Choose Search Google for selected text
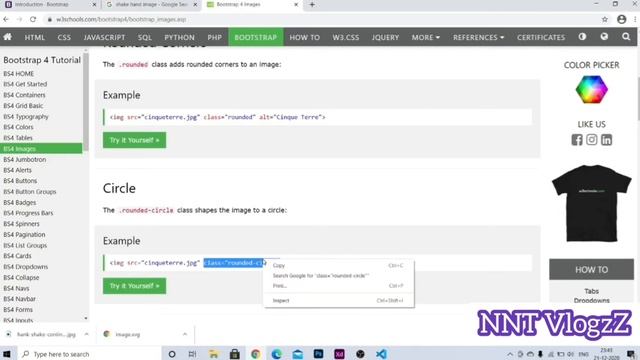 pos(338,276)
